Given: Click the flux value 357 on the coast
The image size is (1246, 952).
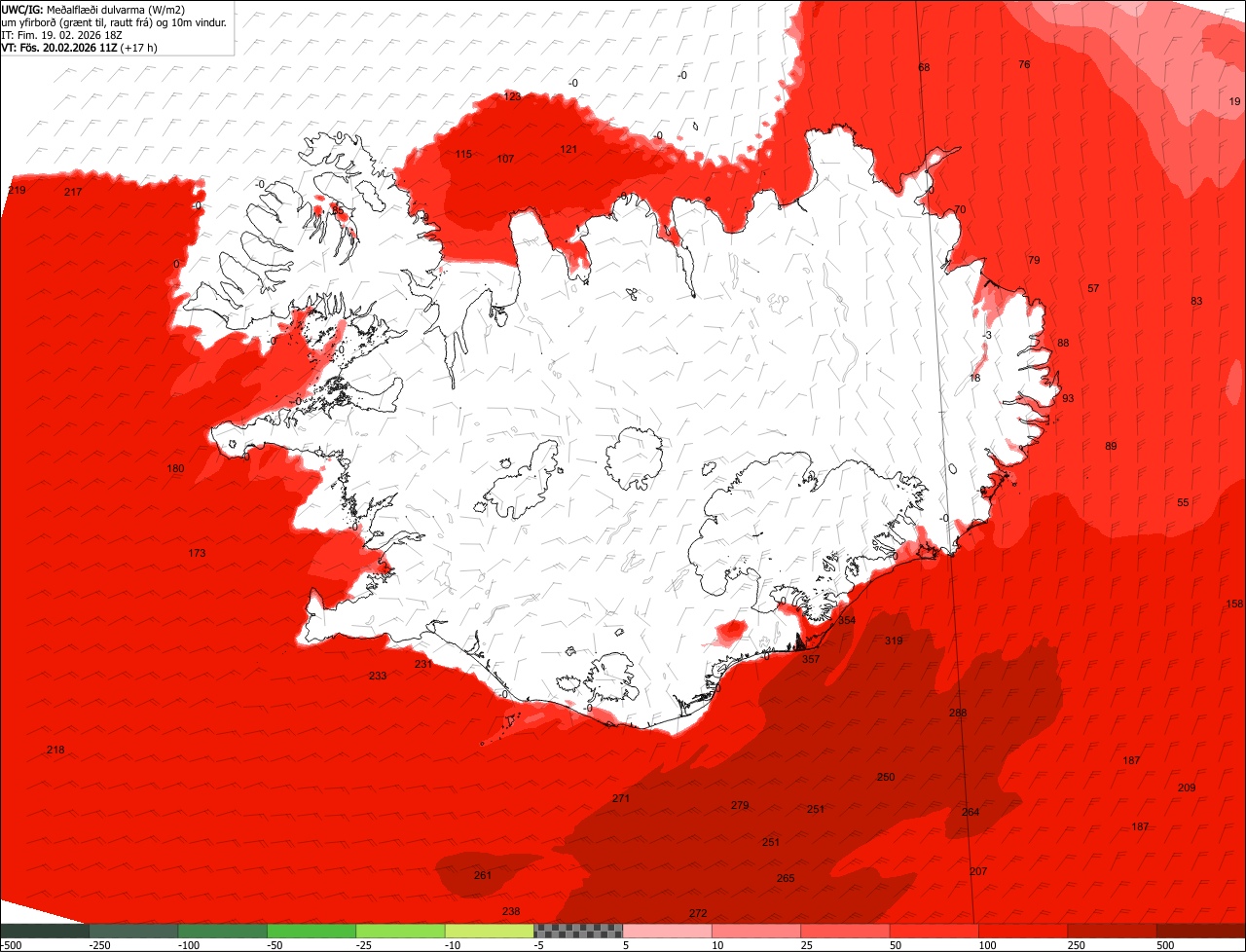Looking at the screenshot, I should tap(811, 660).
